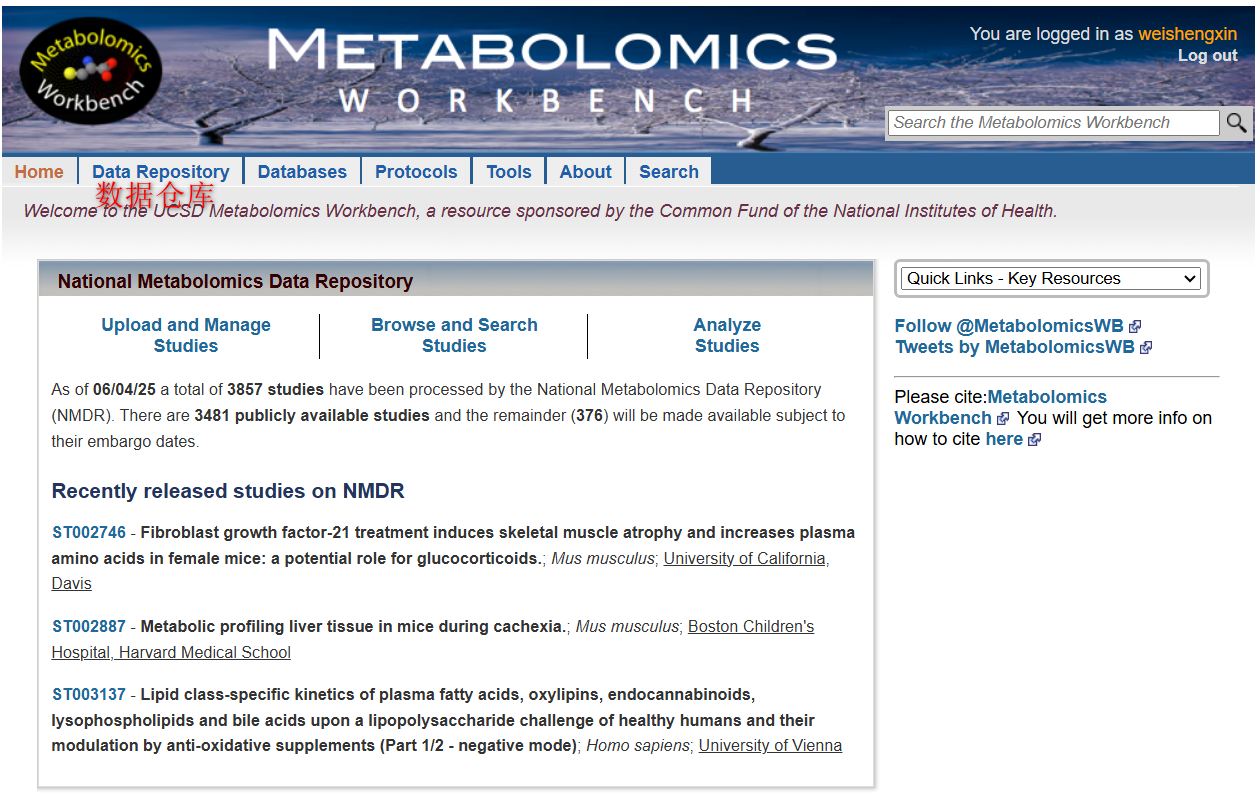This screenshot has width=1256, height=796.
Task: Open the Data Repository menu
Action: (x=161, y=172)
